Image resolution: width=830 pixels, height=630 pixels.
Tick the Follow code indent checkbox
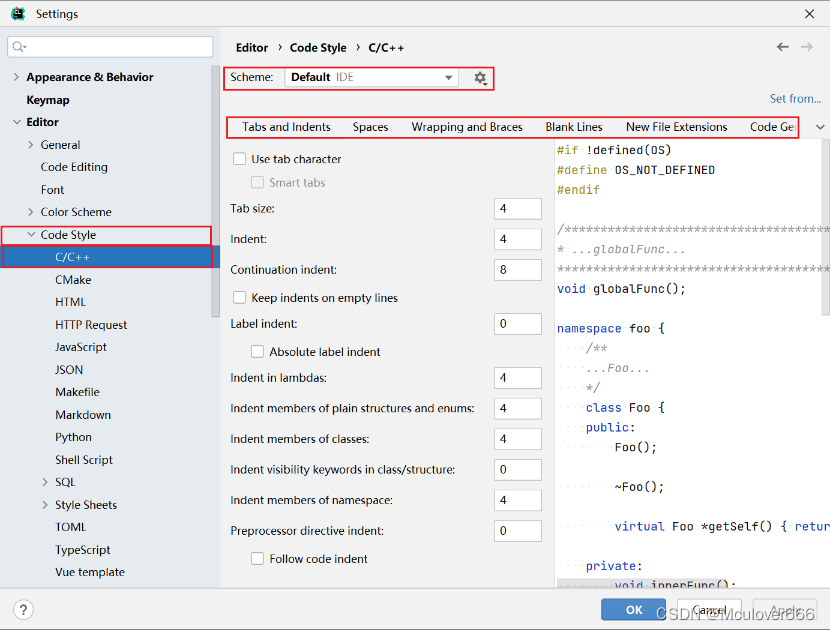[257, 559]
